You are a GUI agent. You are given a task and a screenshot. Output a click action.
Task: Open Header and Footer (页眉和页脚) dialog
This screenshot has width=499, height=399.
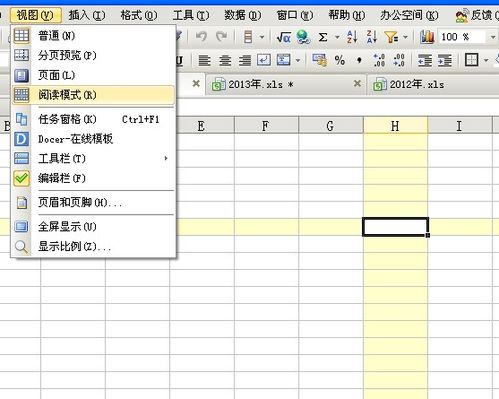tap(93, 202)
